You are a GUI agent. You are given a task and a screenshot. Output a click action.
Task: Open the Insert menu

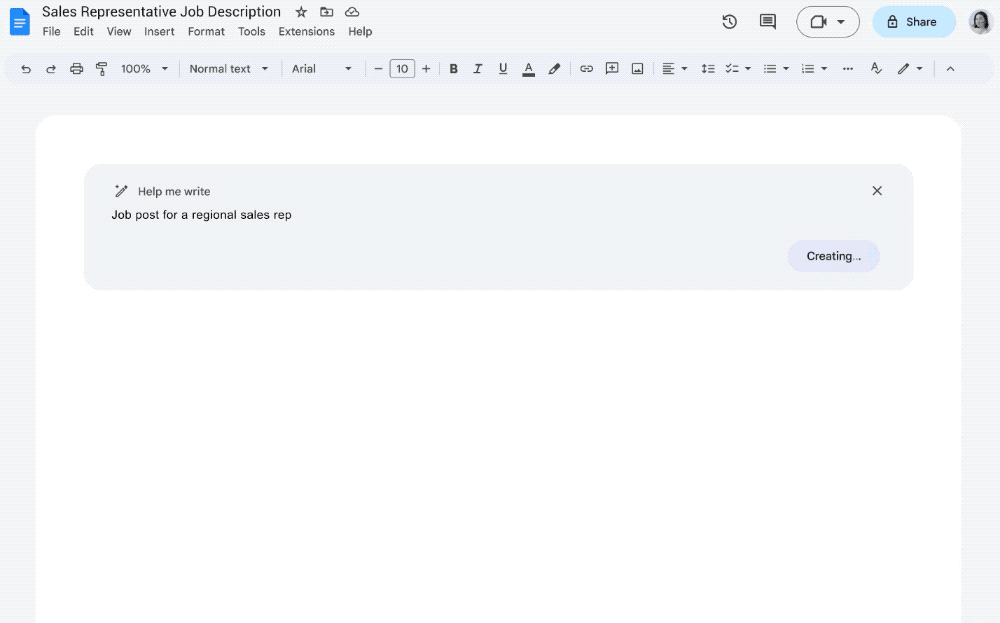click(x=159, y=31)
